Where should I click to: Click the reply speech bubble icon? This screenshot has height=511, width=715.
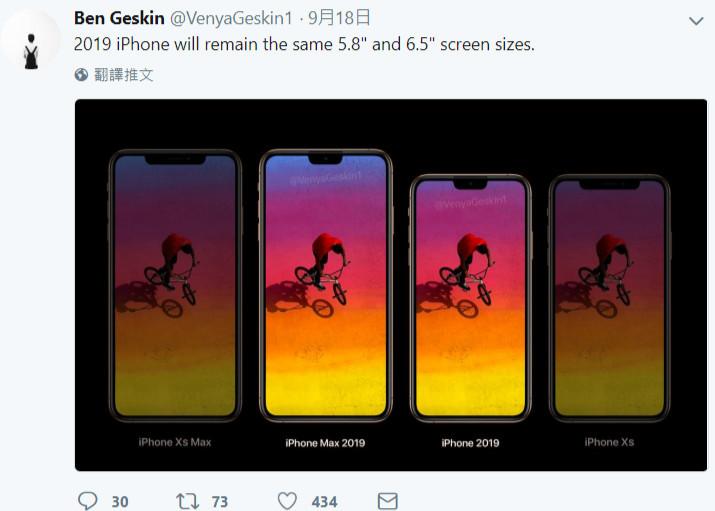pyautogui.click(x=87, y=501)
